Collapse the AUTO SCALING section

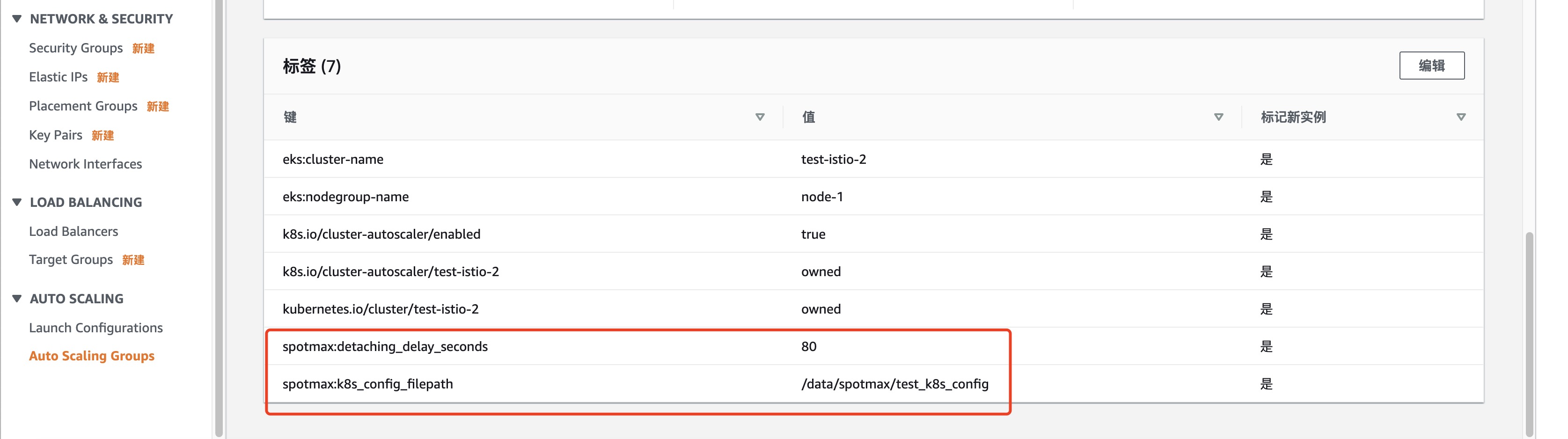point(17,298)
